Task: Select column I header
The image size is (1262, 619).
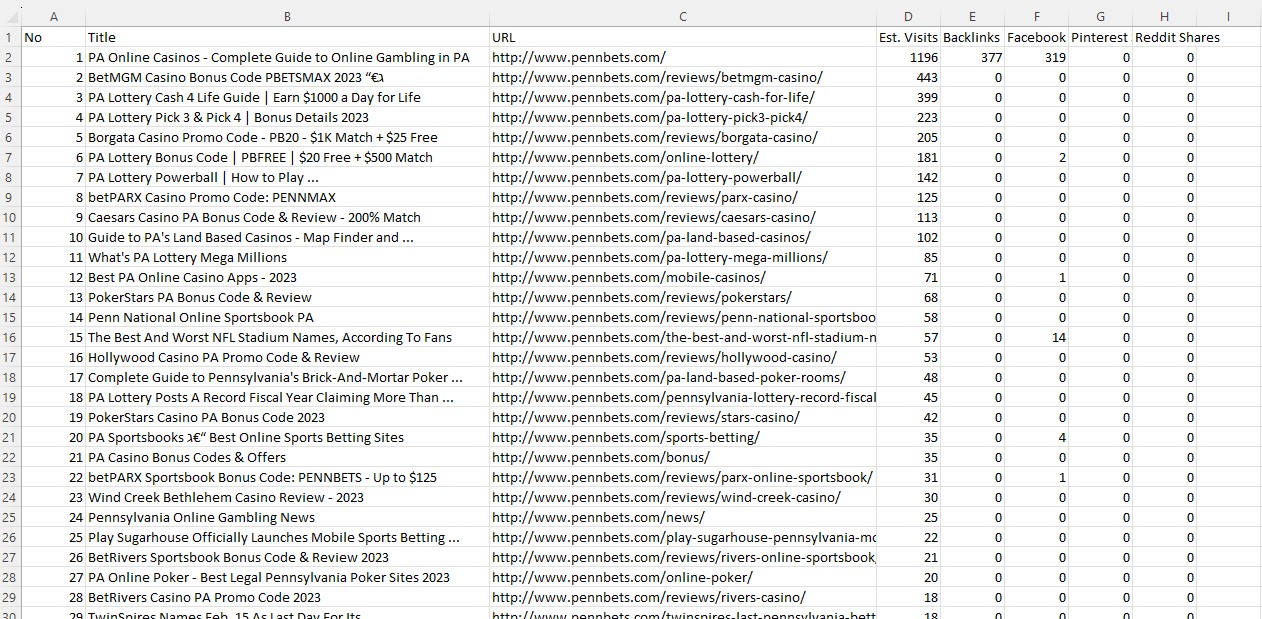Action: (x=1228, y=17)
